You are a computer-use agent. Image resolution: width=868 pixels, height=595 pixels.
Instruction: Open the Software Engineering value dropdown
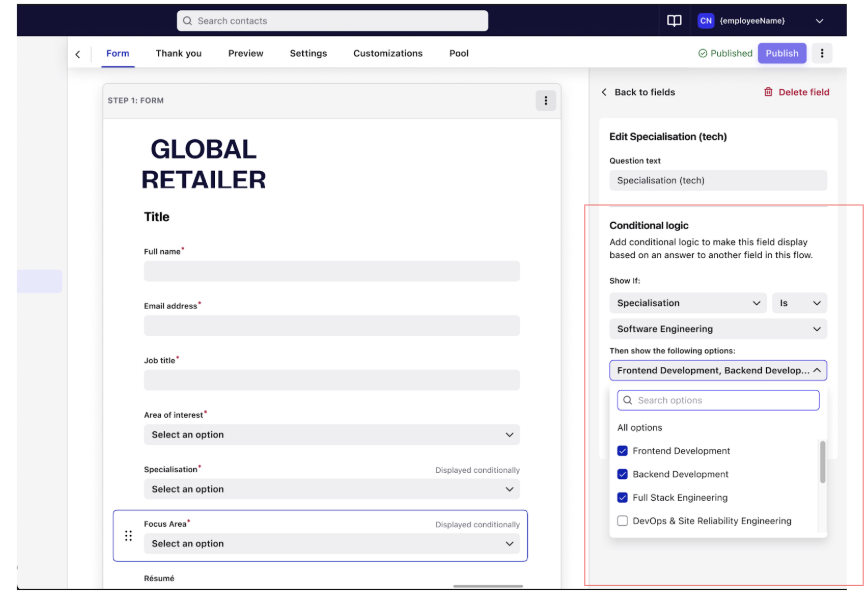[718, 329]
